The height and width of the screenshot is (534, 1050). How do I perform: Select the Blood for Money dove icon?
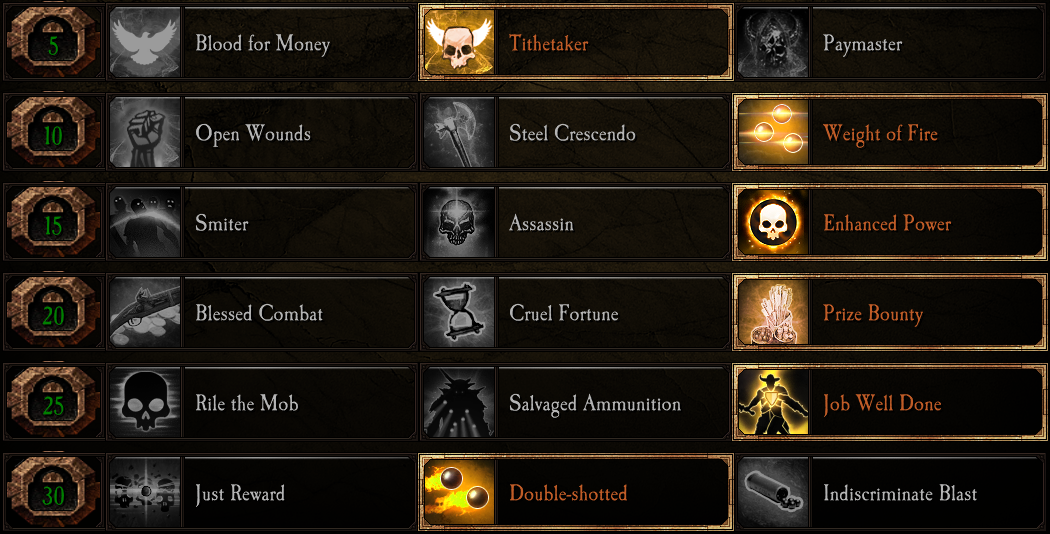pos(145,43)
